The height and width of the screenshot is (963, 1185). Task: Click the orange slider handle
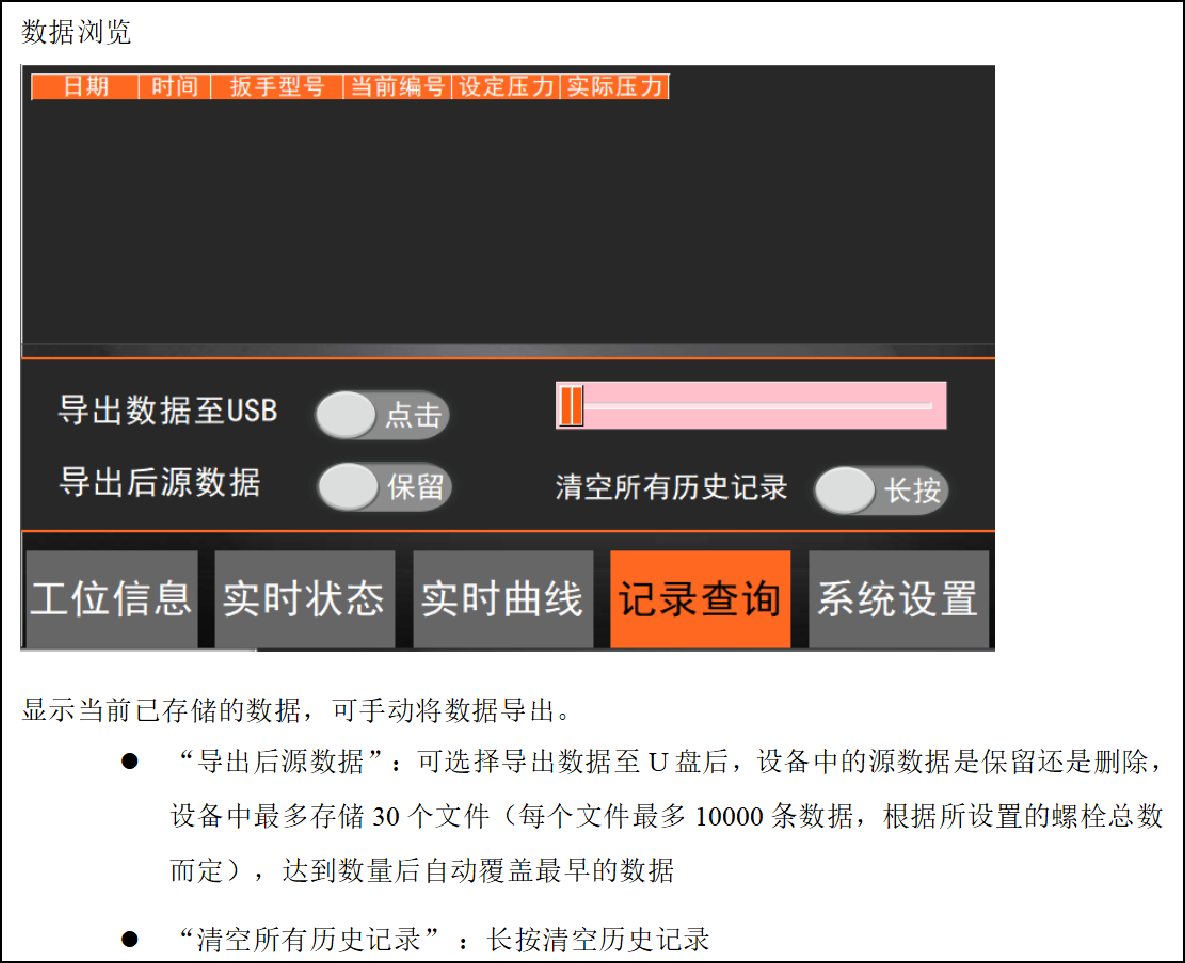click(x=571, y=406)
